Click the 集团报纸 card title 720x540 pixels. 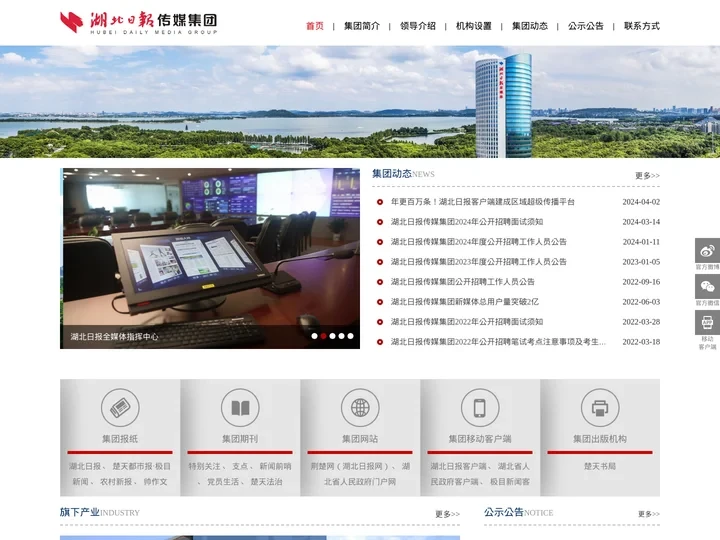[120, 439]
